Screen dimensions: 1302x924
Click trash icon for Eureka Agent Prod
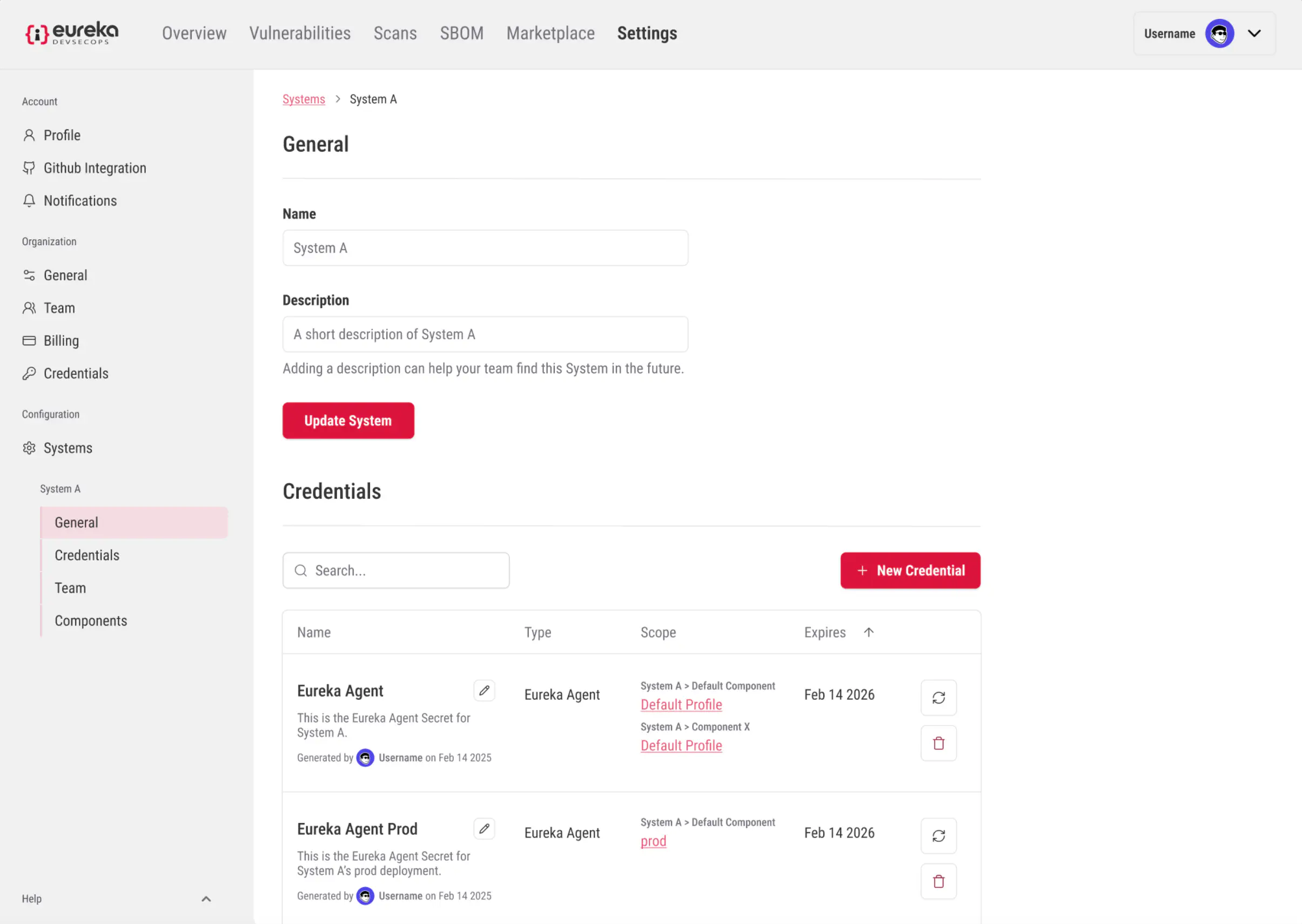click(938, 881)
